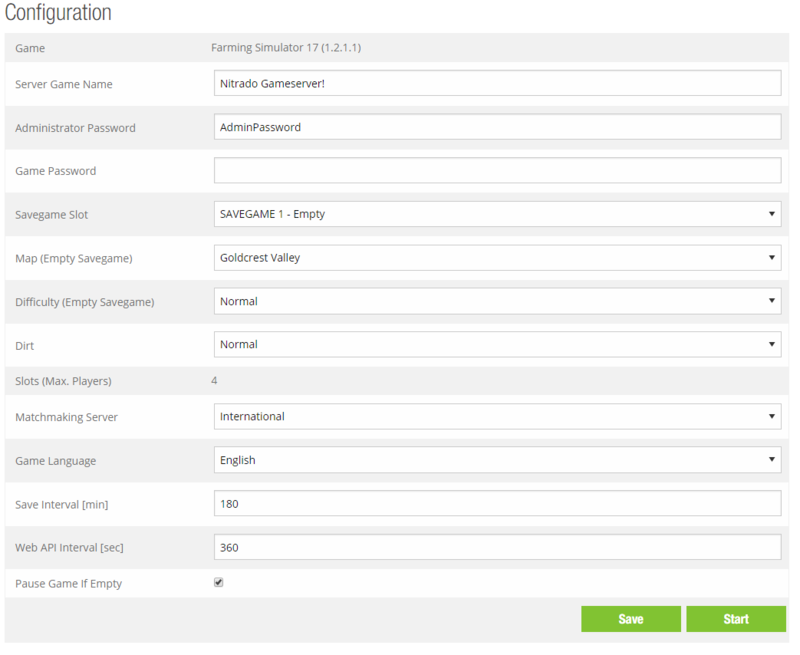Open the Game Language dropdown
800x655 pixels.
tap(497, 460)
